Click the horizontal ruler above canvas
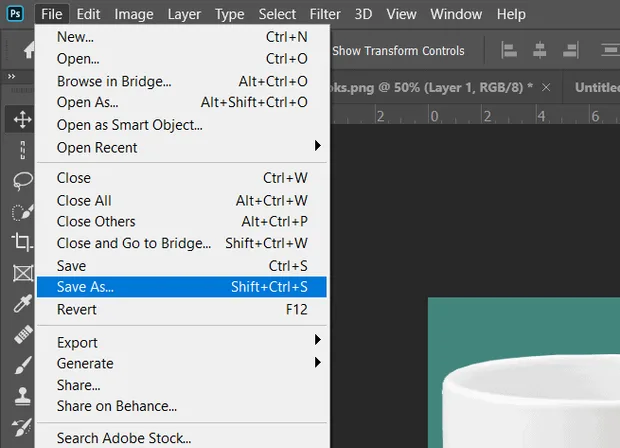Screen dimensions: 620x448 [x=475, y=115]
